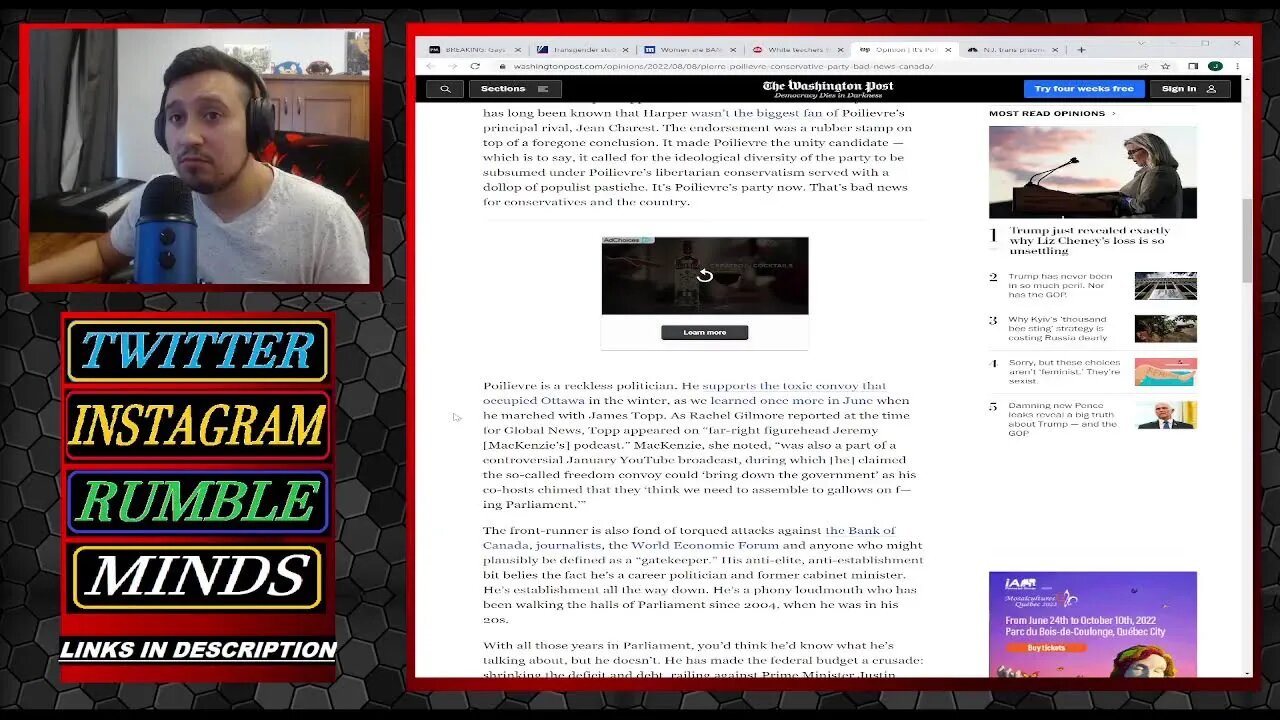Open Trump has never been in peril article
The height and width of the screenshot is (720, 1280).
point(1060,285)
